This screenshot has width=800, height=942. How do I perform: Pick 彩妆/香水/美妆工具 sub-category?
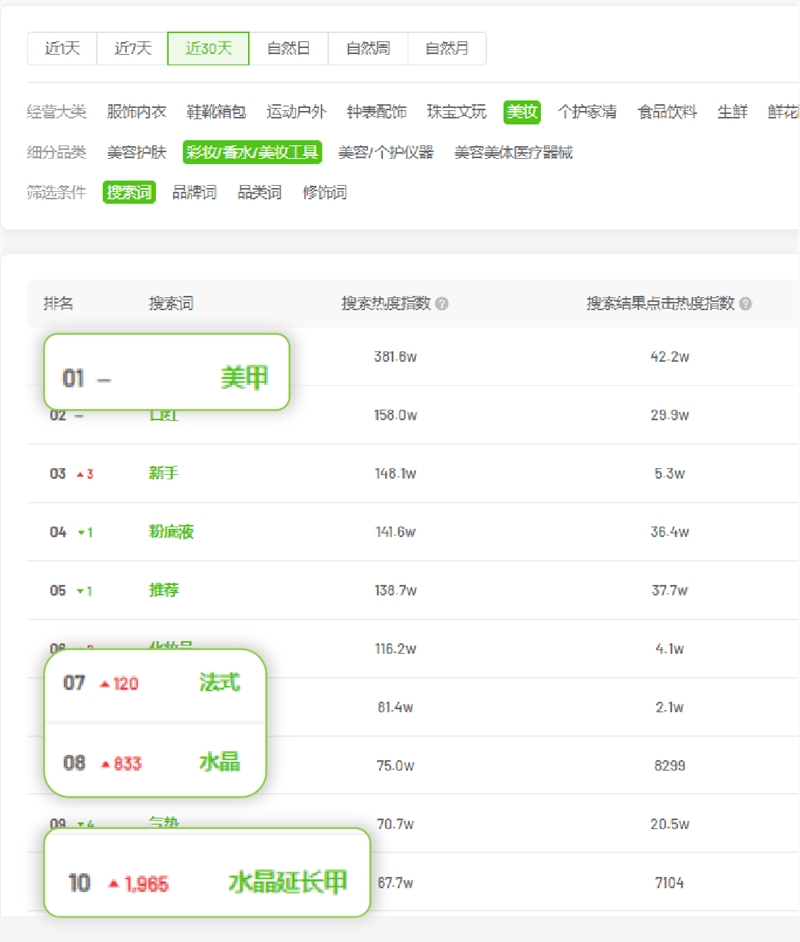[252, 153]
